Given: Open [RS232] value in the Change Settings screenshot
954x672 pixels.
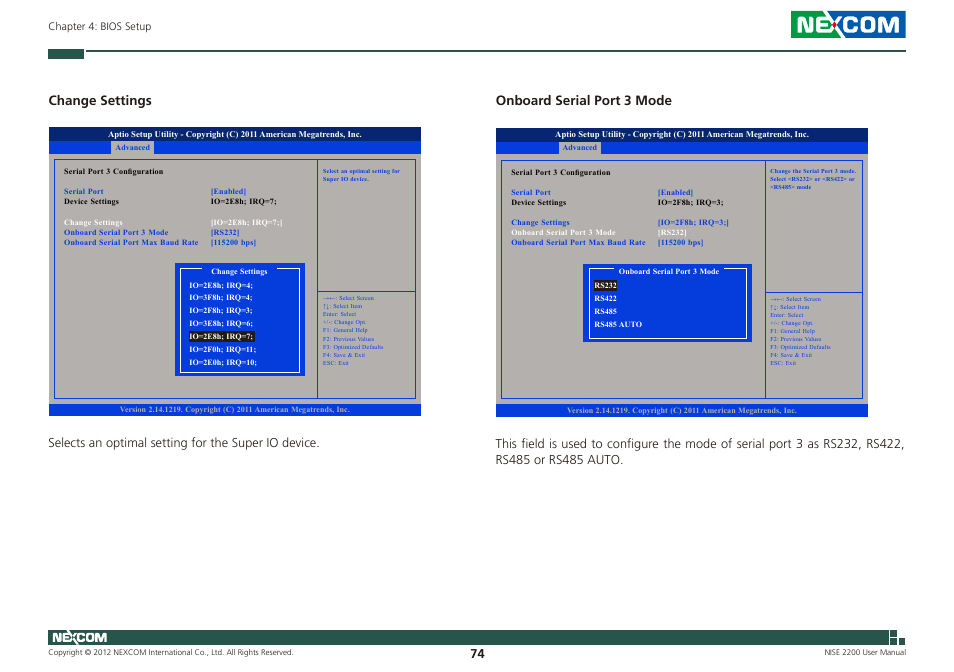Looking at the screenshot, I should click(225, 232).
